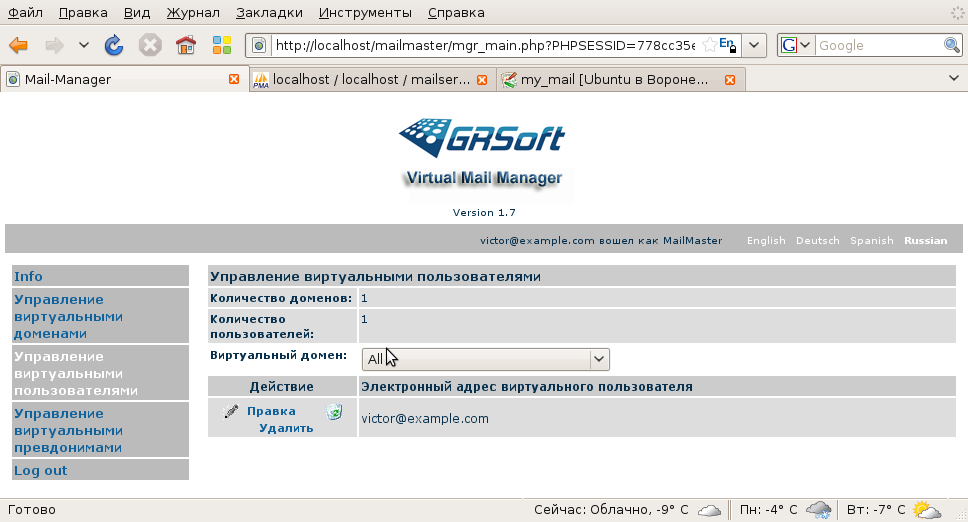Switch interface language to English

click(x=766, y=241)
